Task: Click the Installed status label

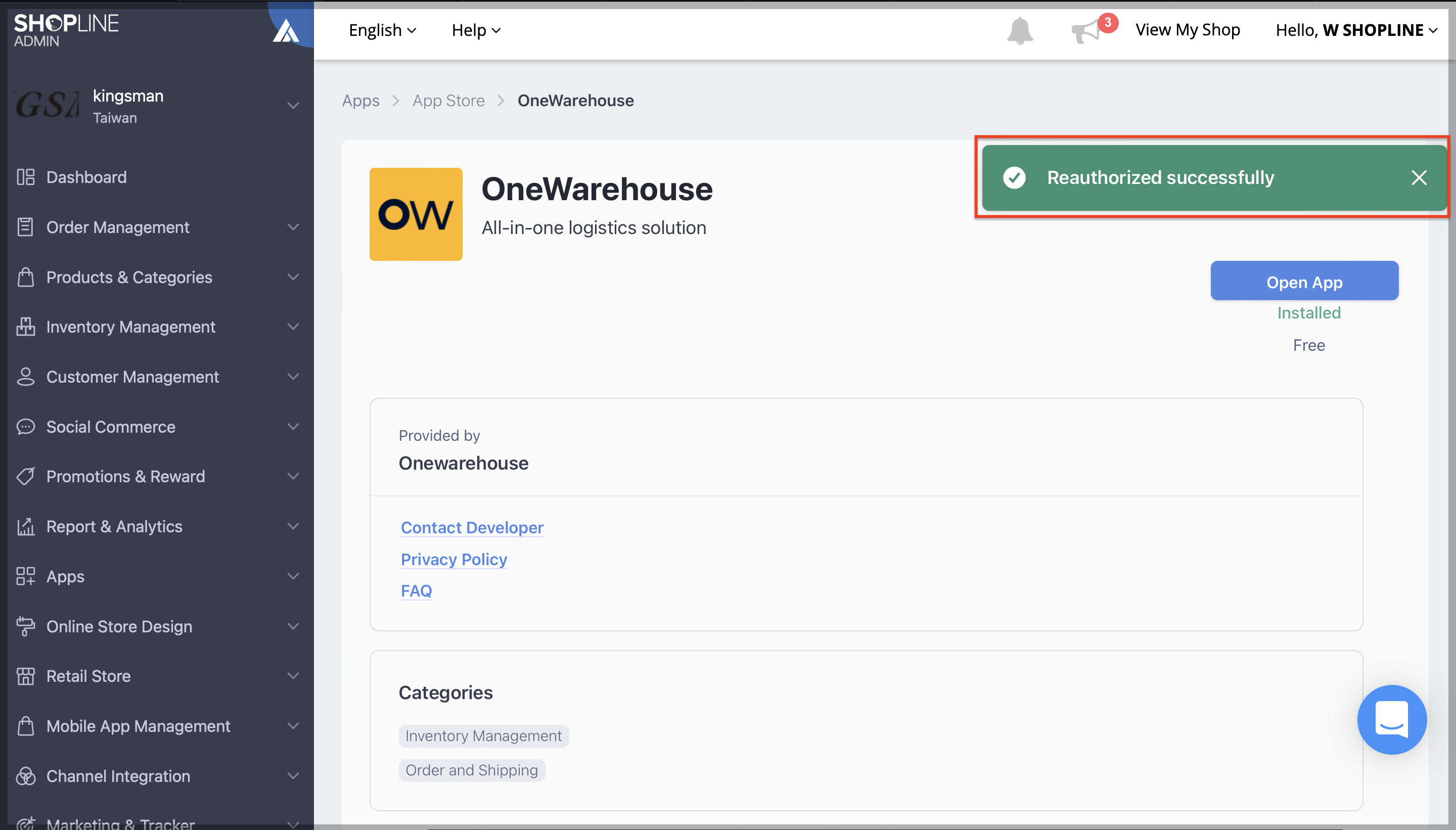Action: [1309, 313]
